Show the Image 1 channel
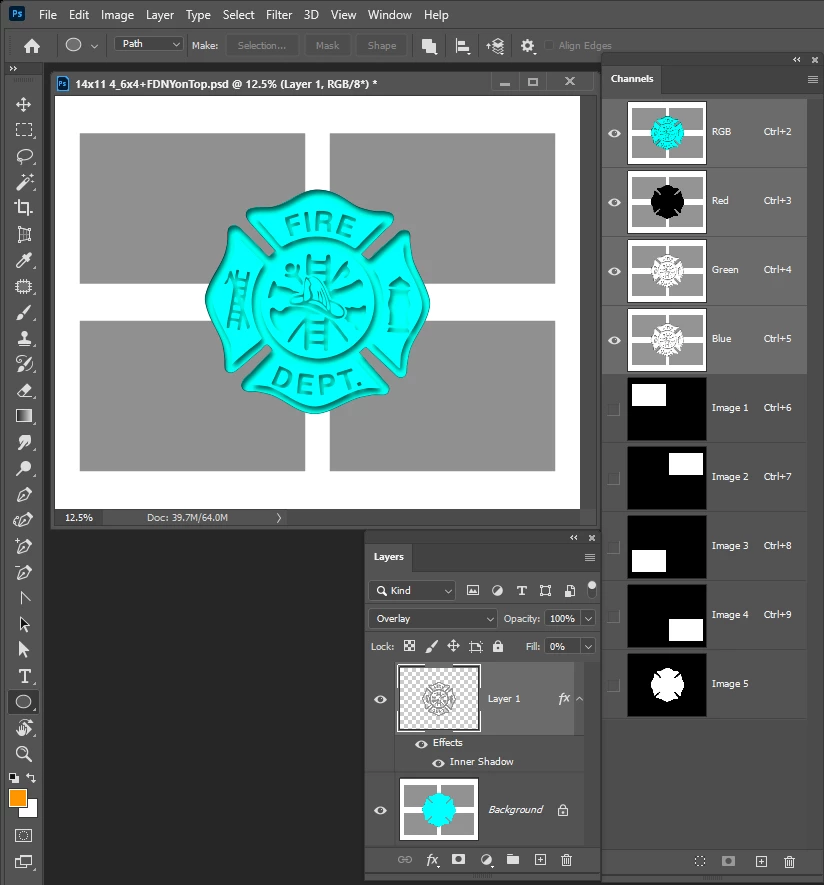This screenshot has height=885, width=824. [613, 409]
